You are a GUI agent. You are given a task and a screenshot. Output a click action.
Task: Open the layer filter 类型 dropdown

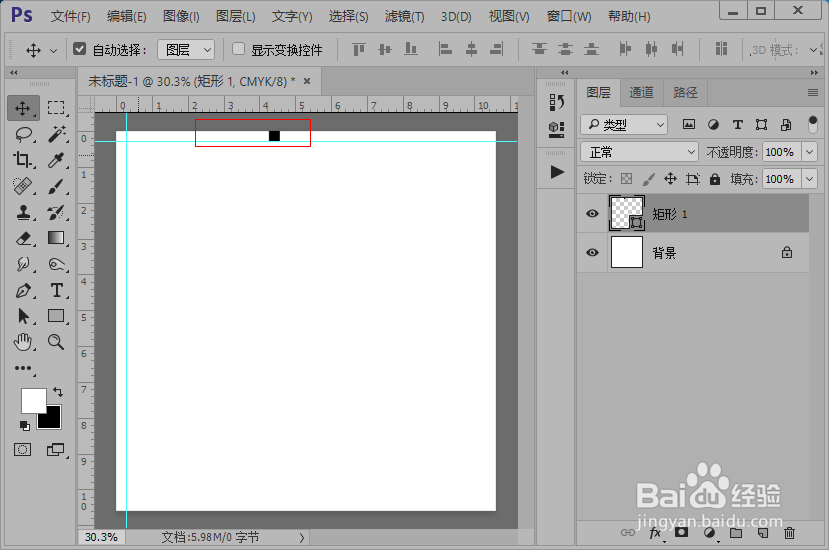(624, 125)
